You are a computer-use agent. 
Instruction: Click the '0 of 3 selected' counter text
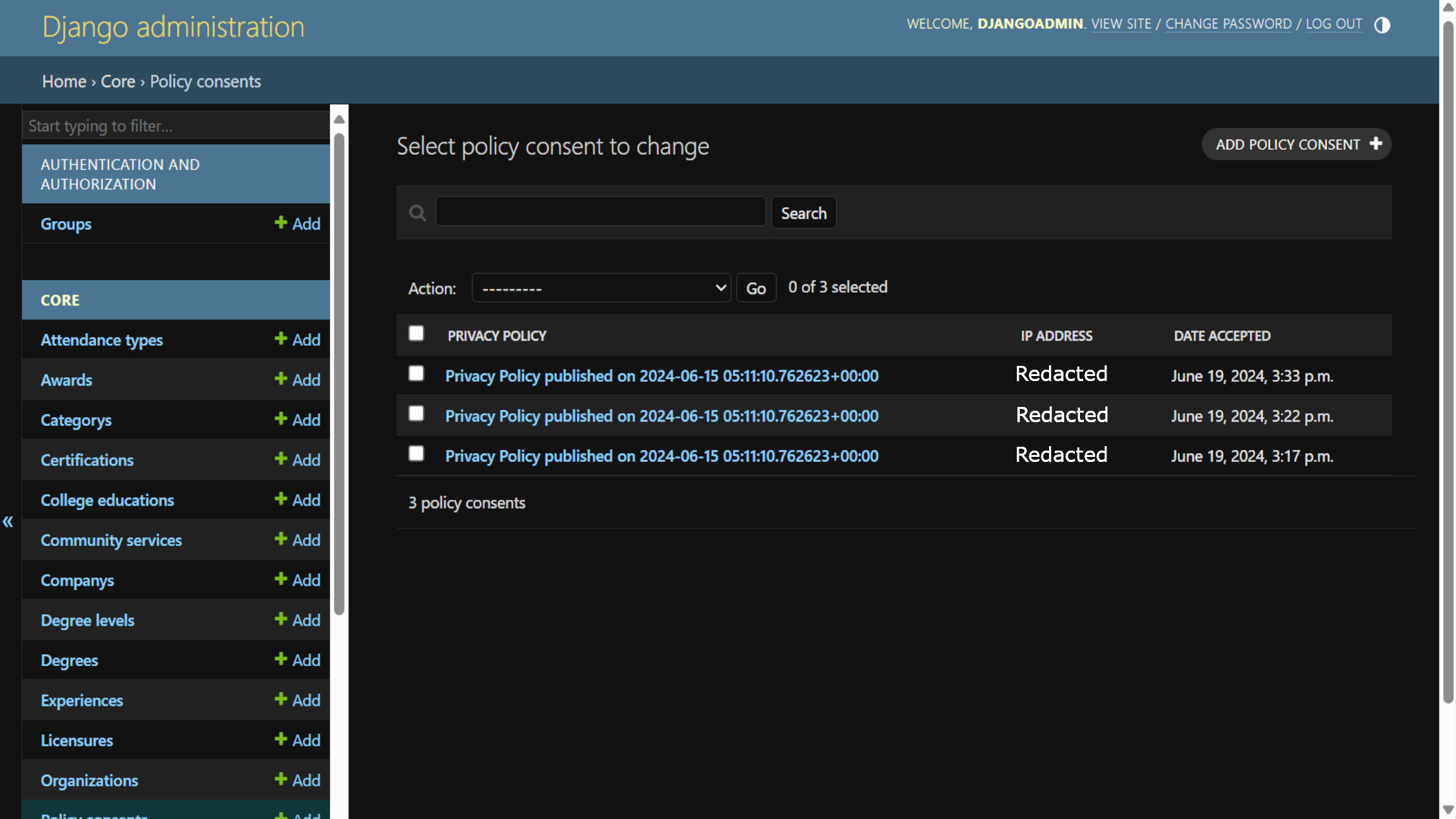(x=838, y=287)
